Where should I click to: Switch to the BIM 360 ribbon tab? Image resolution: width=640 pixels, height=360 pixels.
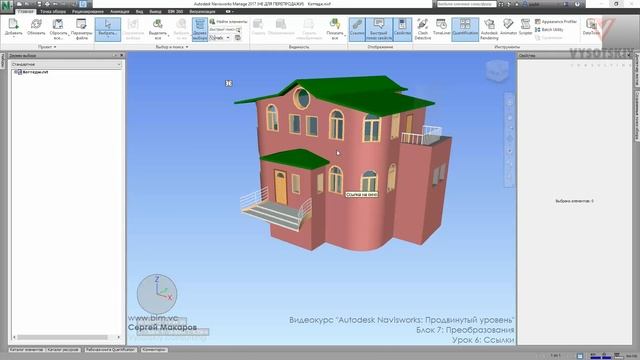coord(176,11)
